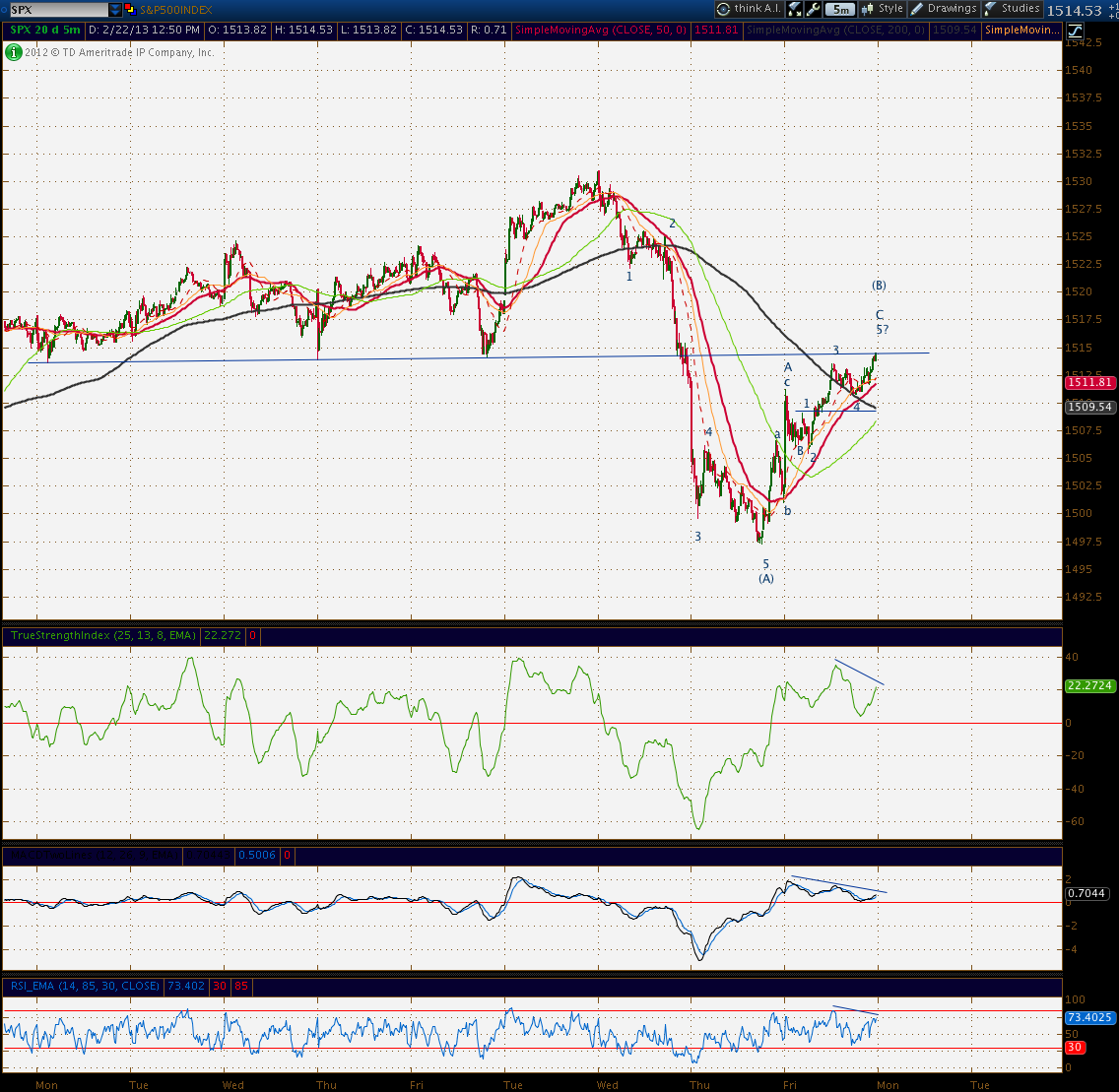Viewport: 1119px width, 1092px height.
Task: Click the green 22.2724 axis bubble
Action: [1089, 686]
